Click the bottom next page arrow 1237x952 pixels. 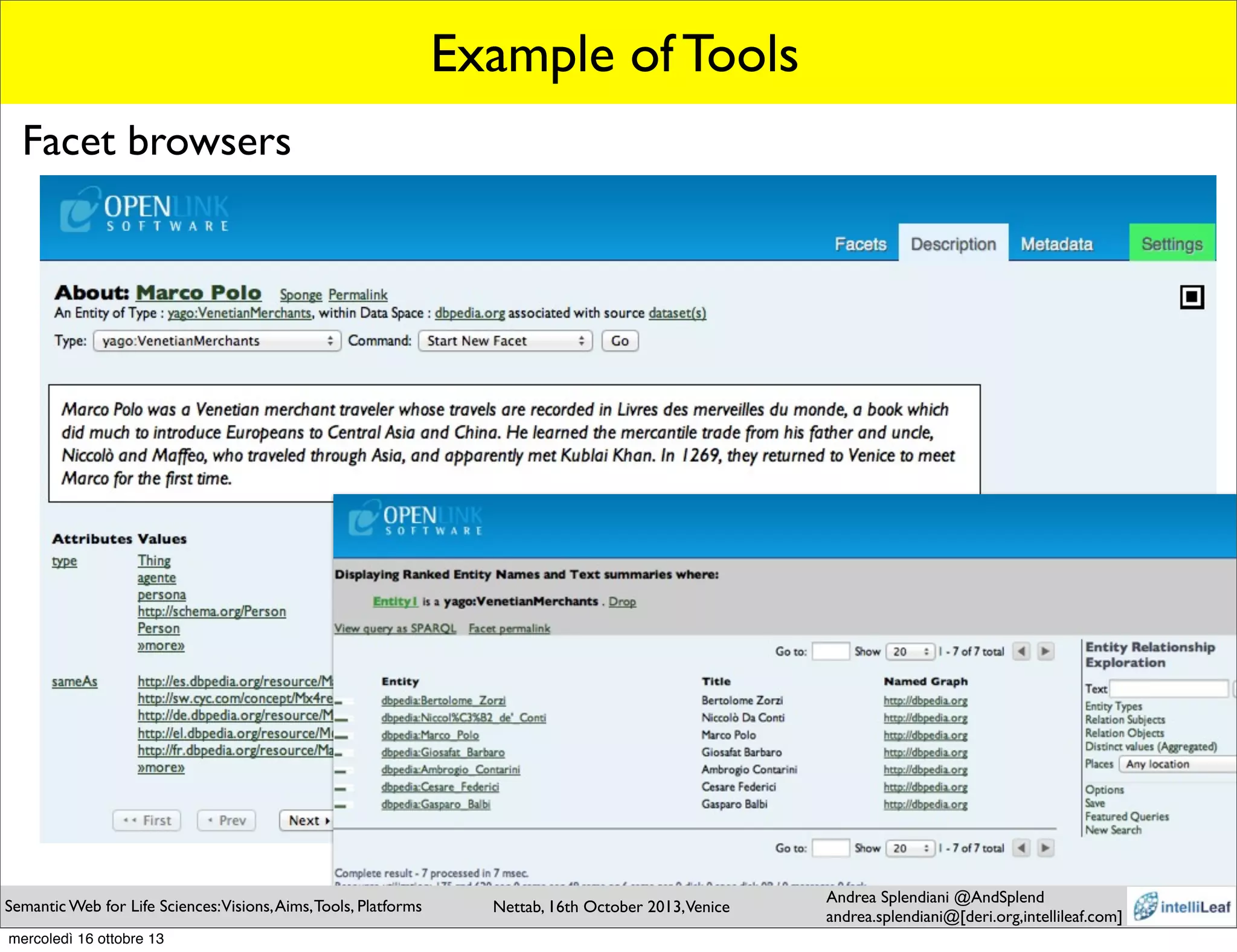click(x=1046, y=848)
